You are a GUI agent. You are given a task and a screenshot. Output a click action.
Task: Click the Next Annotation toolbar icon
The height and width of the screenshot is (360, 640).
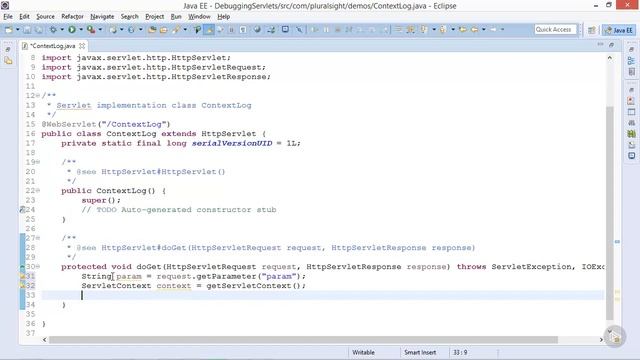(x=424, y=30)
